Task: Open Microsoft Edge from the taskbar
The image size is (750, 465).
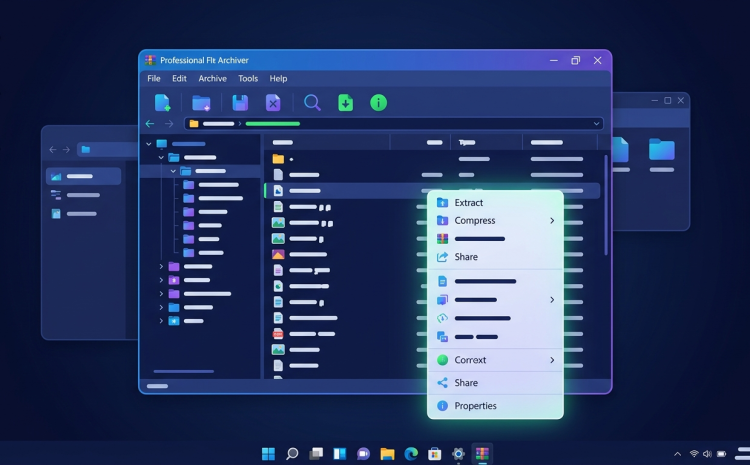Action: 411,454
